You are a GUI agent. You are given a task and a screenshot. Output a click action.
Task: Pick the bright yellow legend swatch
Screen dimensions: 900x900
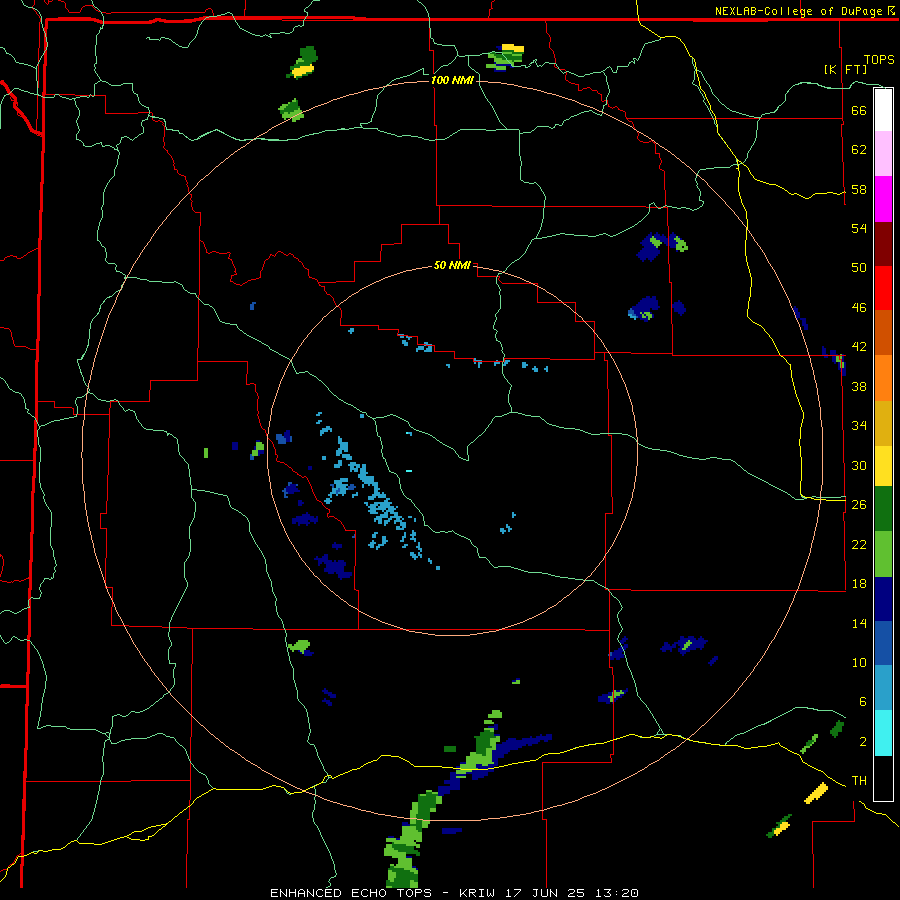pyautogui.click(x=883, y=466)
